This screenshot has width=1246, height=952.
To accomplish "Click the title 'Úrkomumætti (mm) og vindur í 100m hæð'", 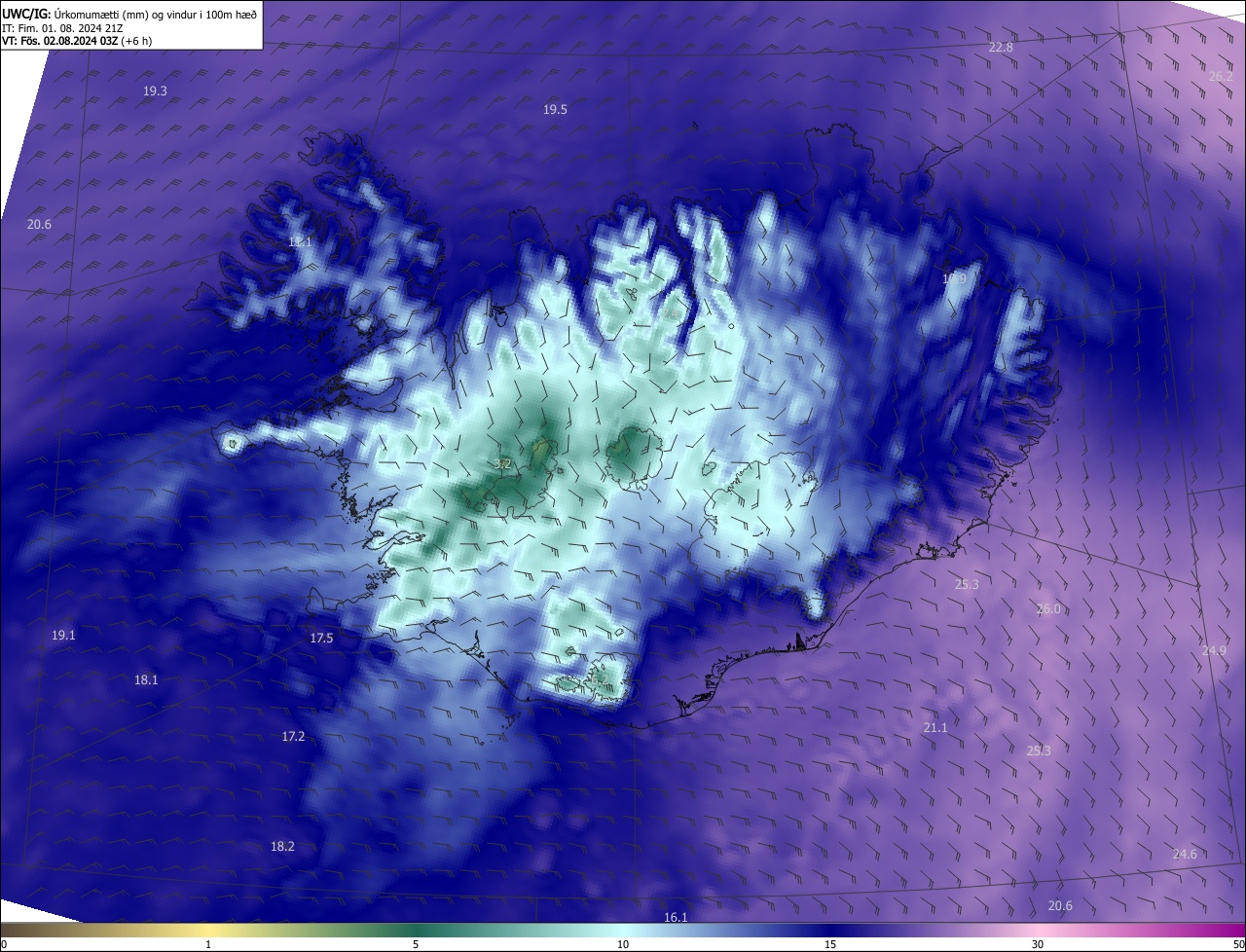I will click(155, 14).
